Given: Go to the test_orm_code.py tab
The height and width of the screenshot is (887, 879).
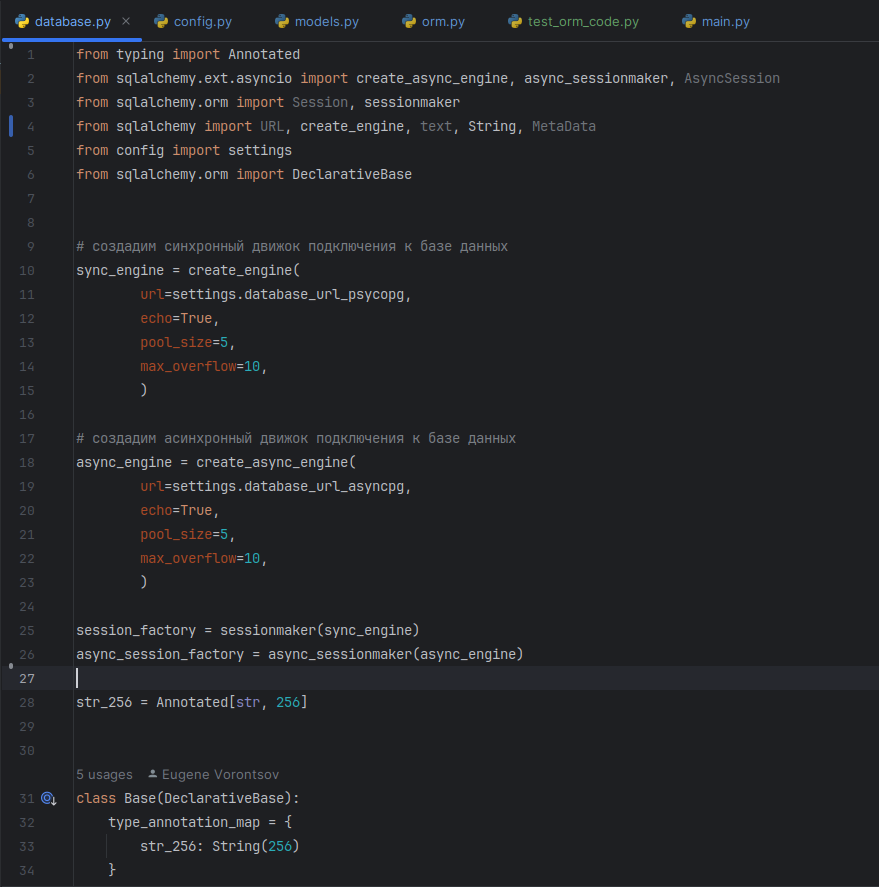Looking at the screenshot, I should click(x=574, y=21).
